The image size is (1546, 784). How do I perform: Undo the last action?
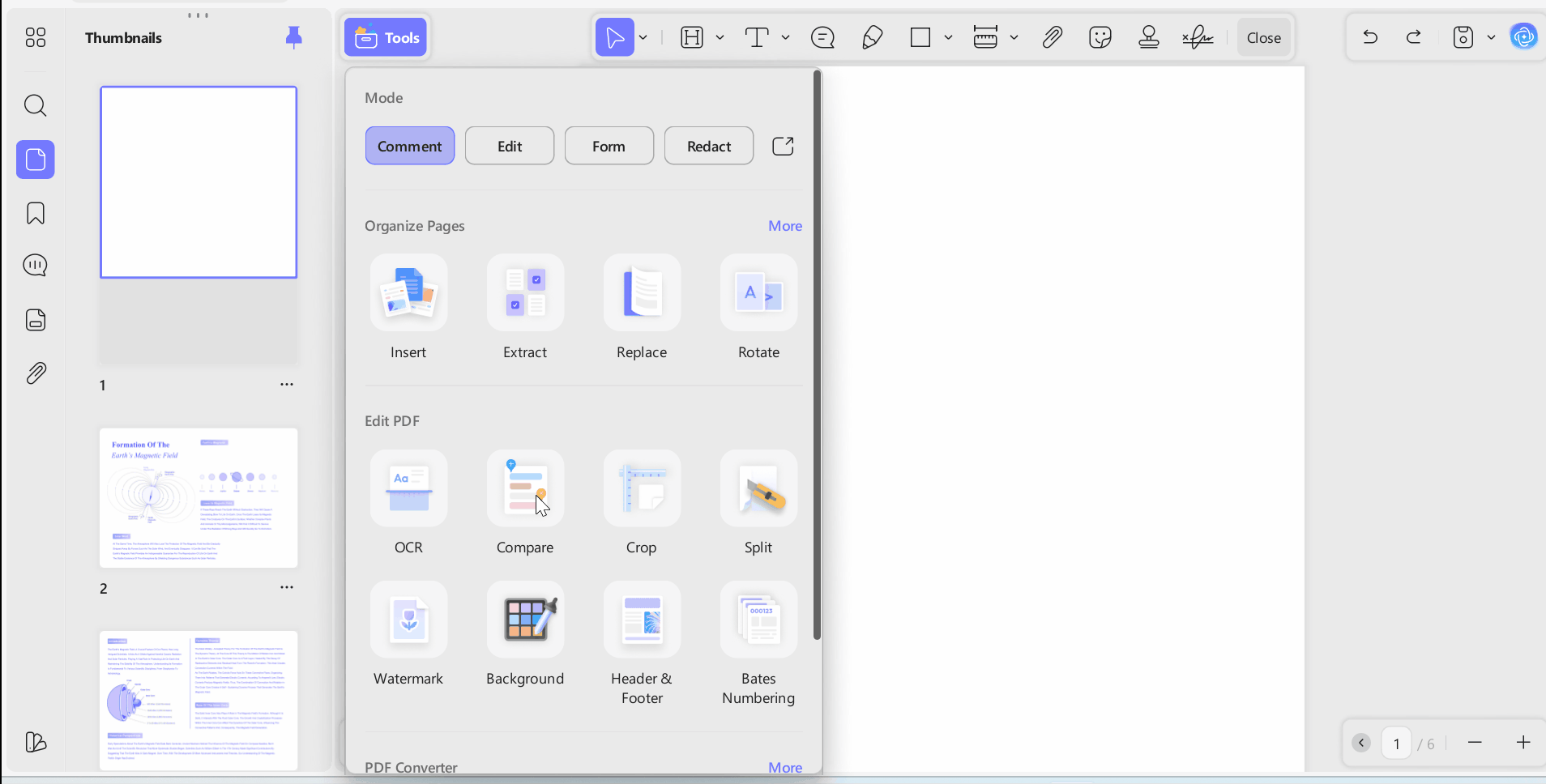(x=1370, y=37)
